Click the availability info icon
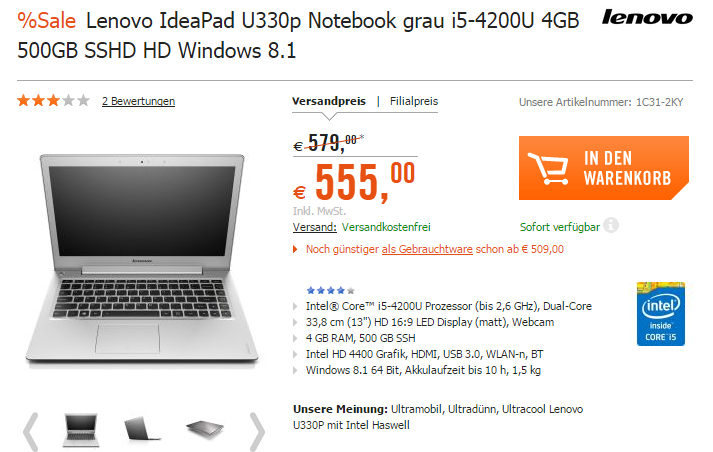713x452 pixels. tap(611, 225)
